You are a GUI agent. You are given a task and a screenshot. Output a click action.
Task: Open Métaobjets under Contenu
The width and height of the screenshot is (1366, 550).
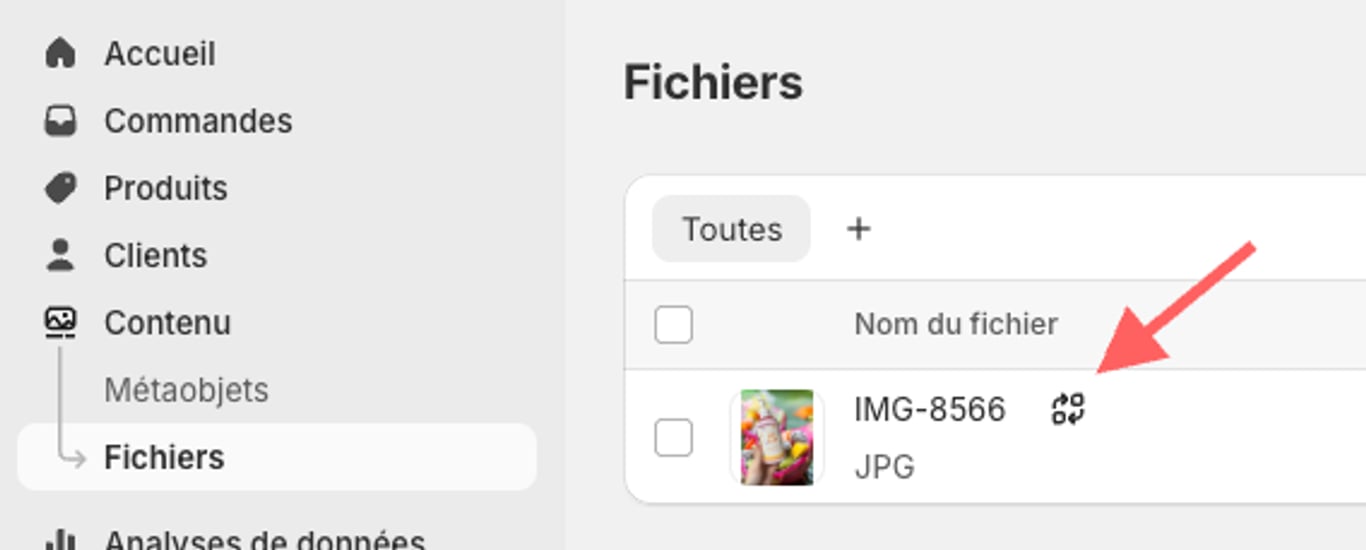pos(186,389)
